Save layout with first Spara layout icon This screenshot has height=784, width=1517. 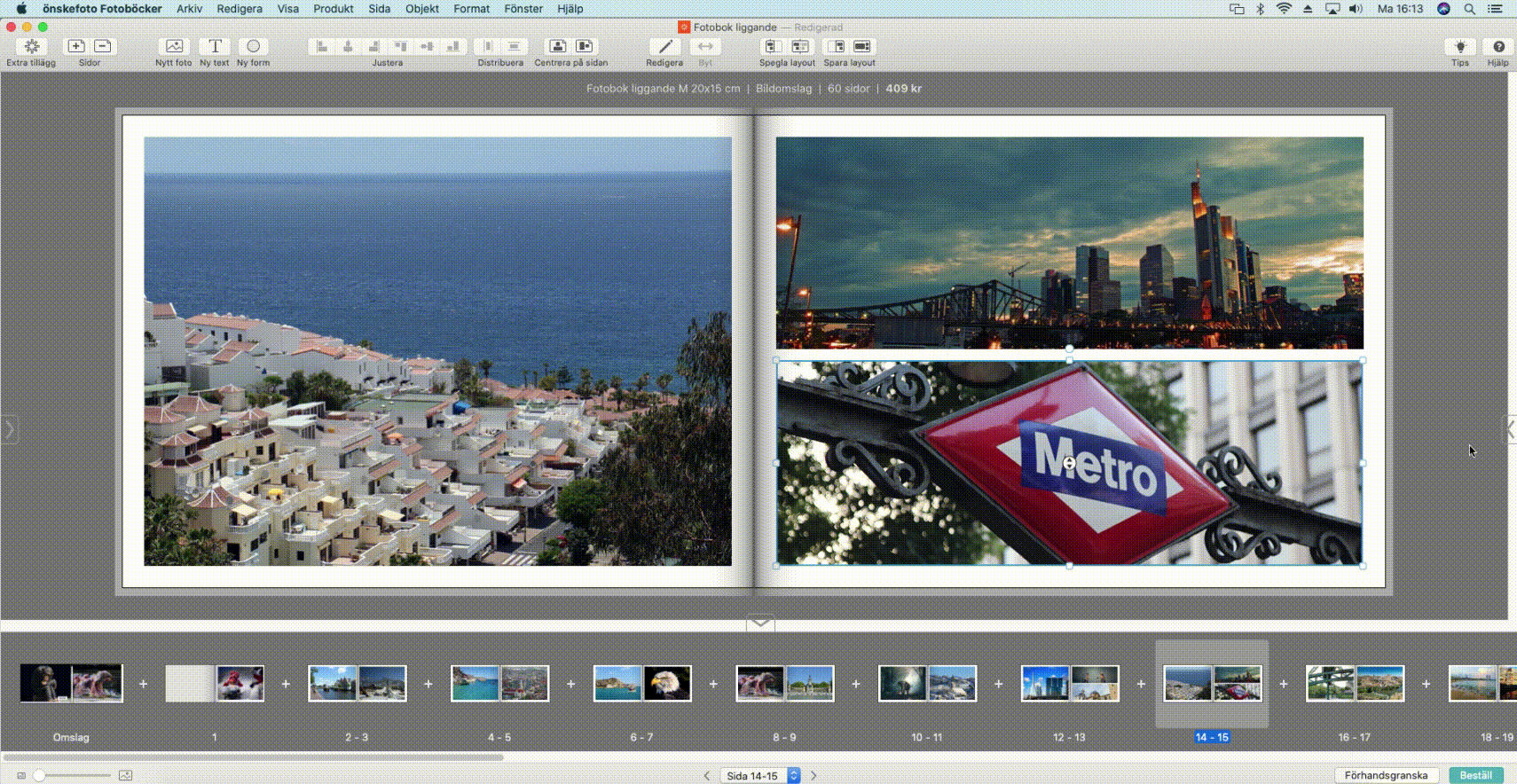tap(836, 46)
